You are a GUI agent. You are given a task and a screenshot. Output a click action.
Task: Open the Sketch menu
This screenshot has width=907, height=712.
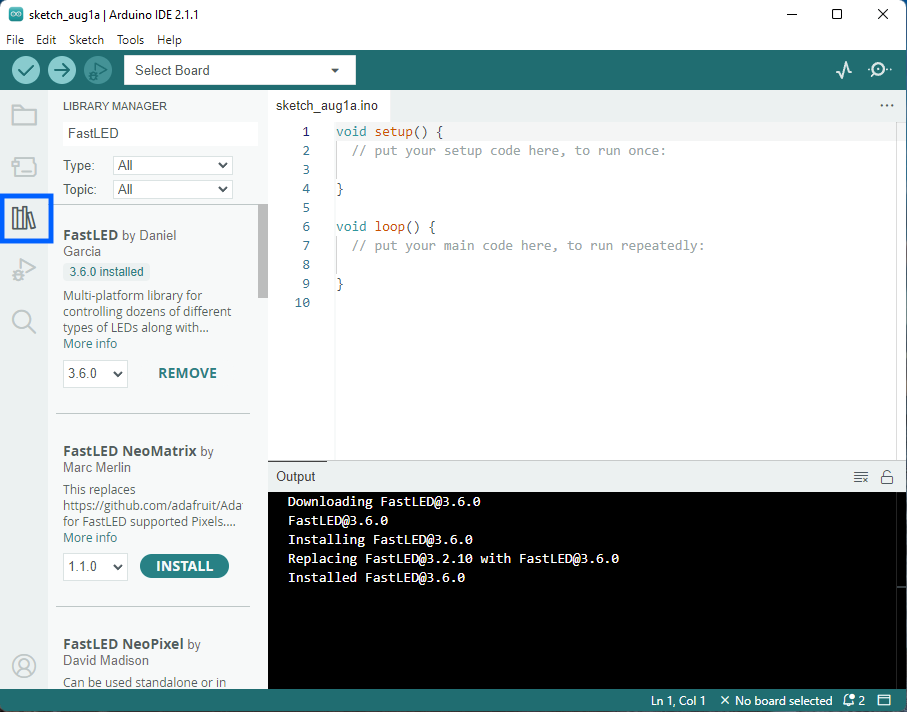(86, 40)
